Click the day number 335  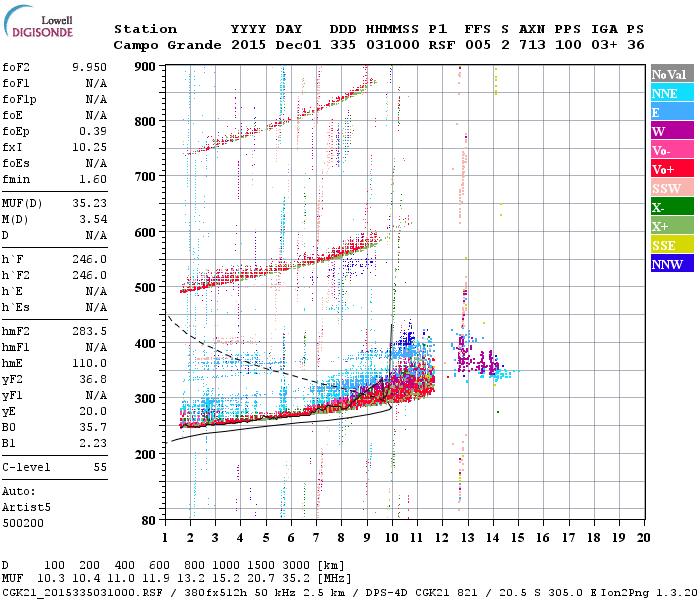(343, 45)
